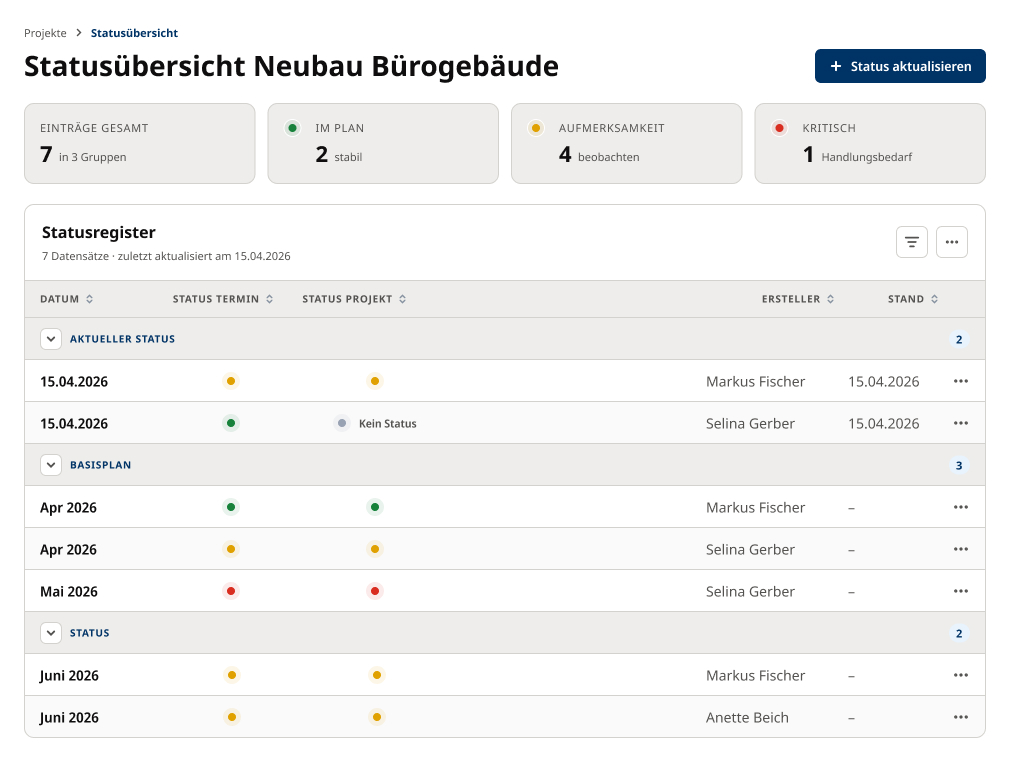This screenshot has height=762, width=1010.
Task: Open row menu for Mai 2026 entry
Action: tap(960, 591)
